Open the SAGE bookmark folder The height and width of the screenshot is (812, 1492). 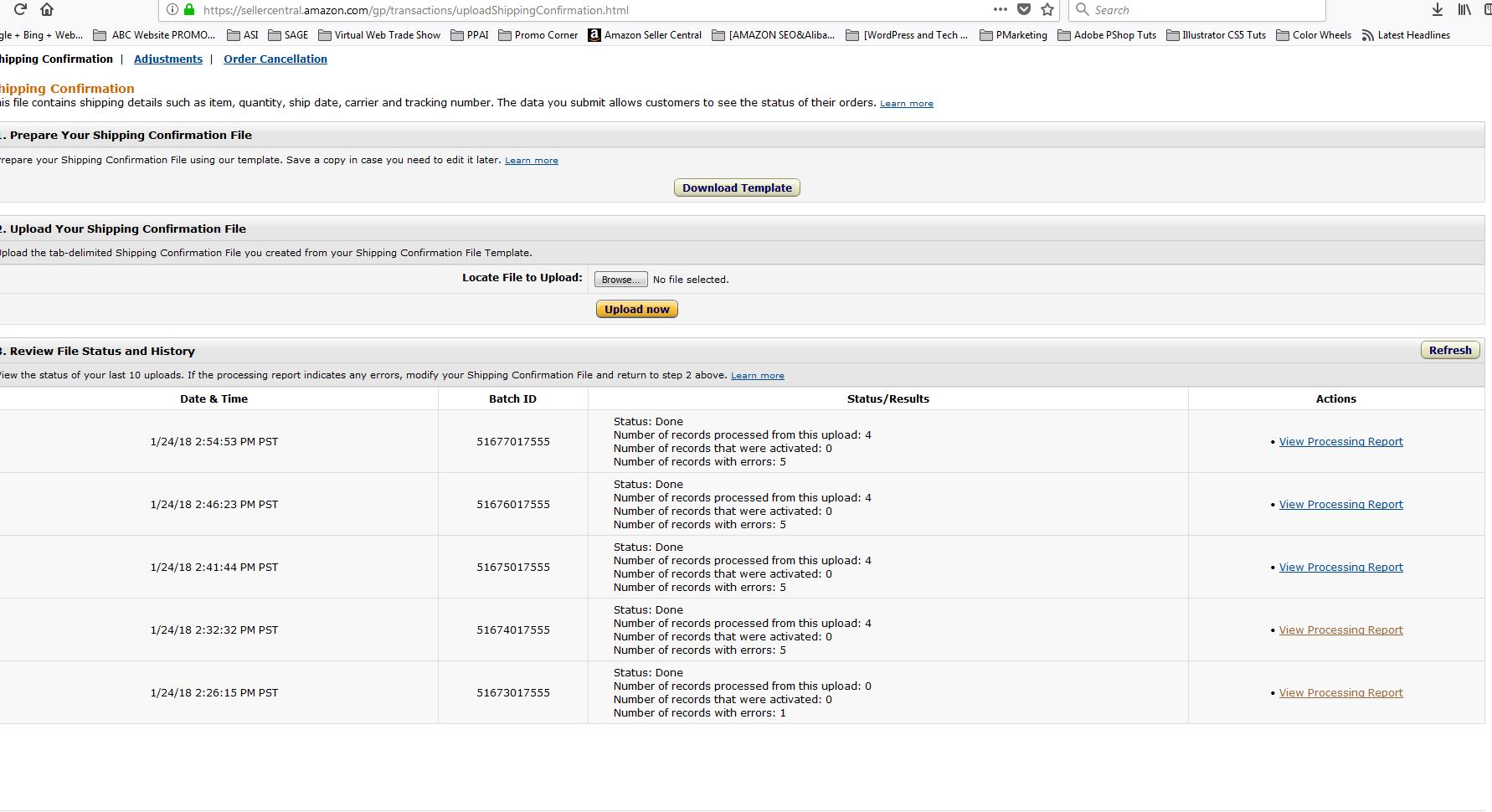pos(288,35)
